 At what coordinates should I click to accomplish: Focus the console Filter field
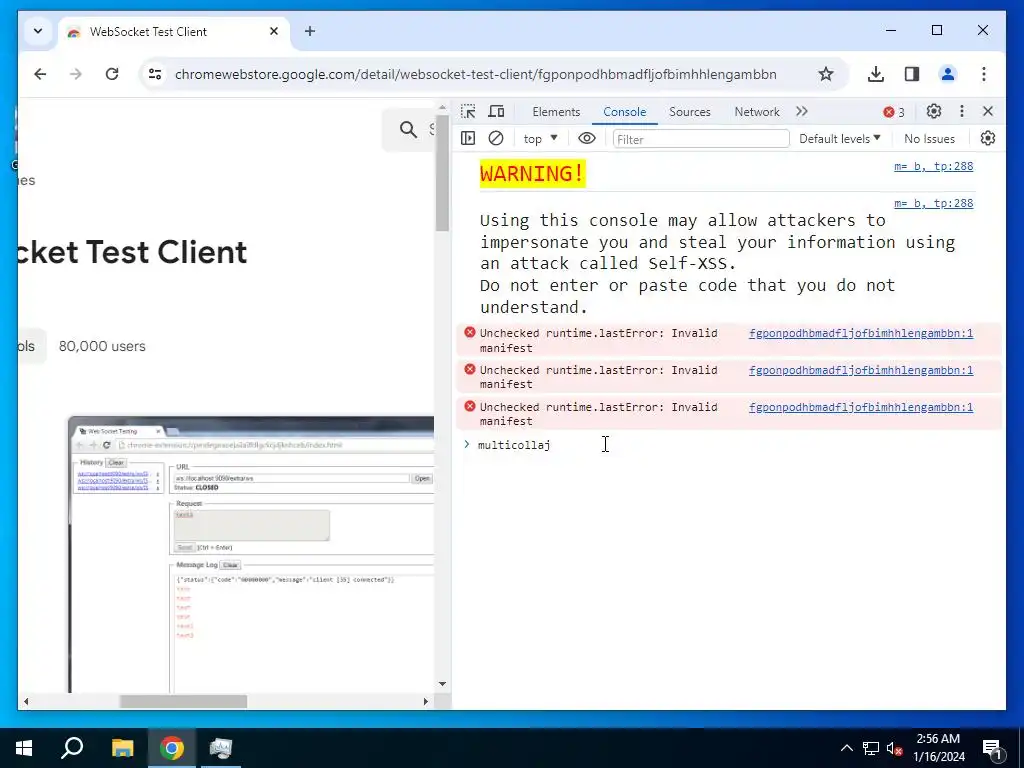pos(701,139)
